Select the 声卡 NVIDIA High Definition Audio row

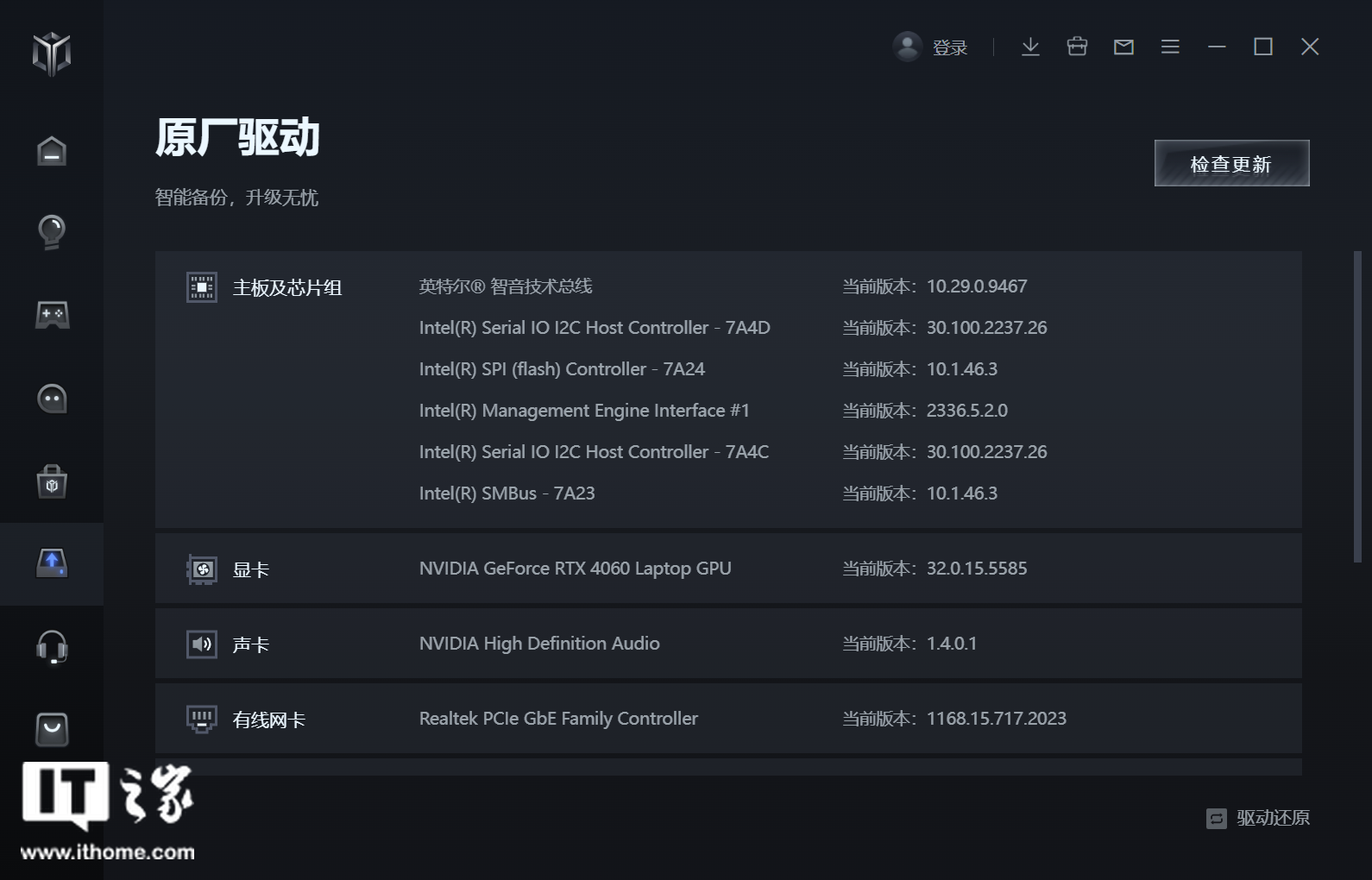click(x=727, y=644)
